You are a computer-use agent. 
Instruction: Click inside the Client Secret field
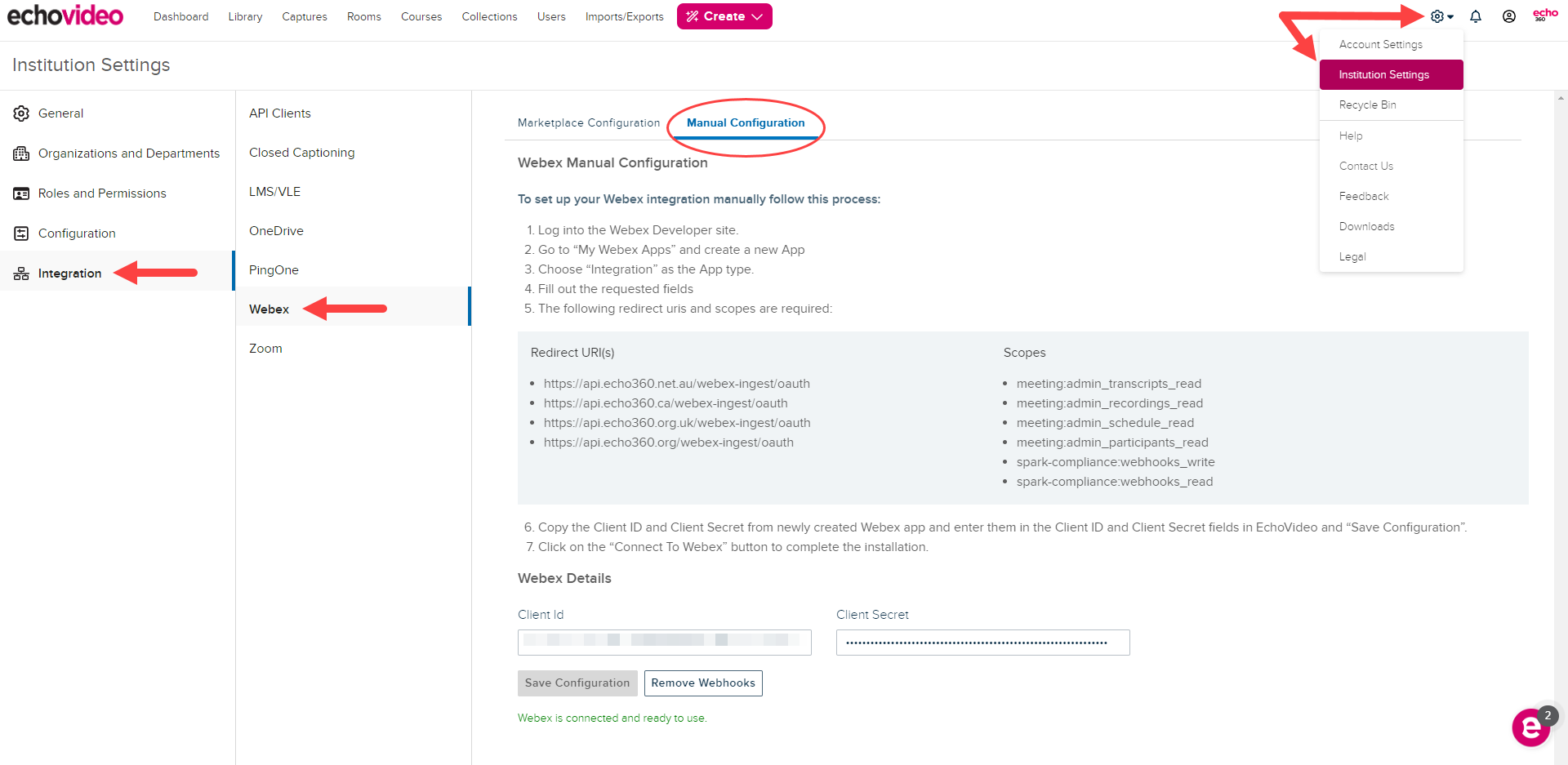982,643
